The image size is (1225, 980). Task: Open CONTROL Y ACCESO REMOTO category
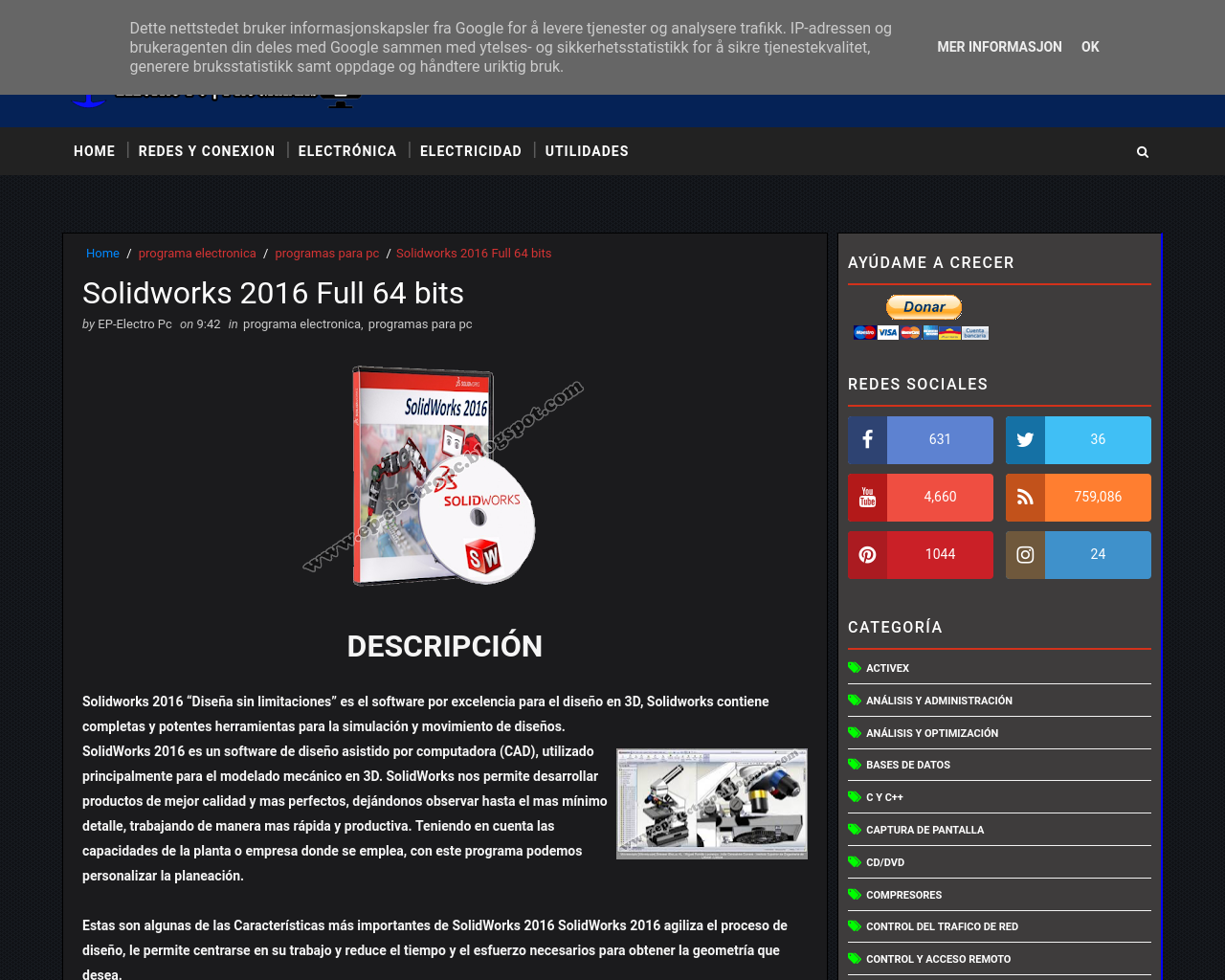[x=938, y=959]
